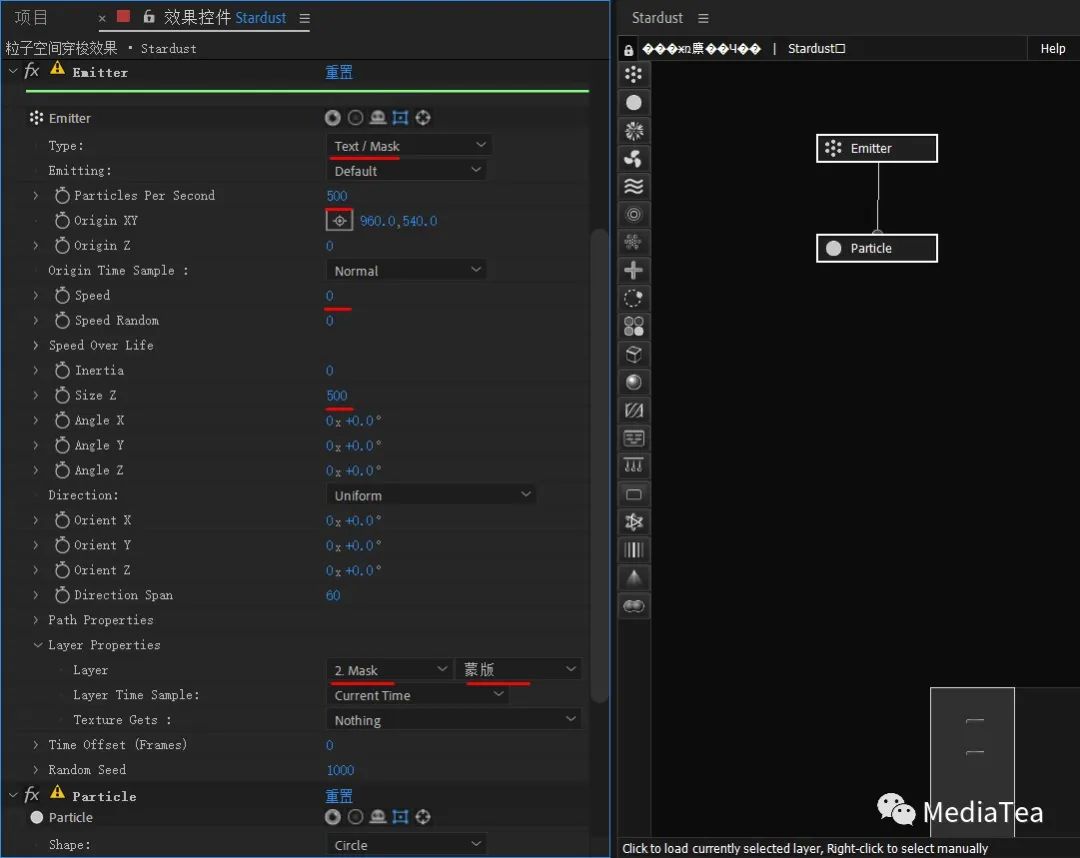Toggle stopwatch for Speed

click(62, 295)
